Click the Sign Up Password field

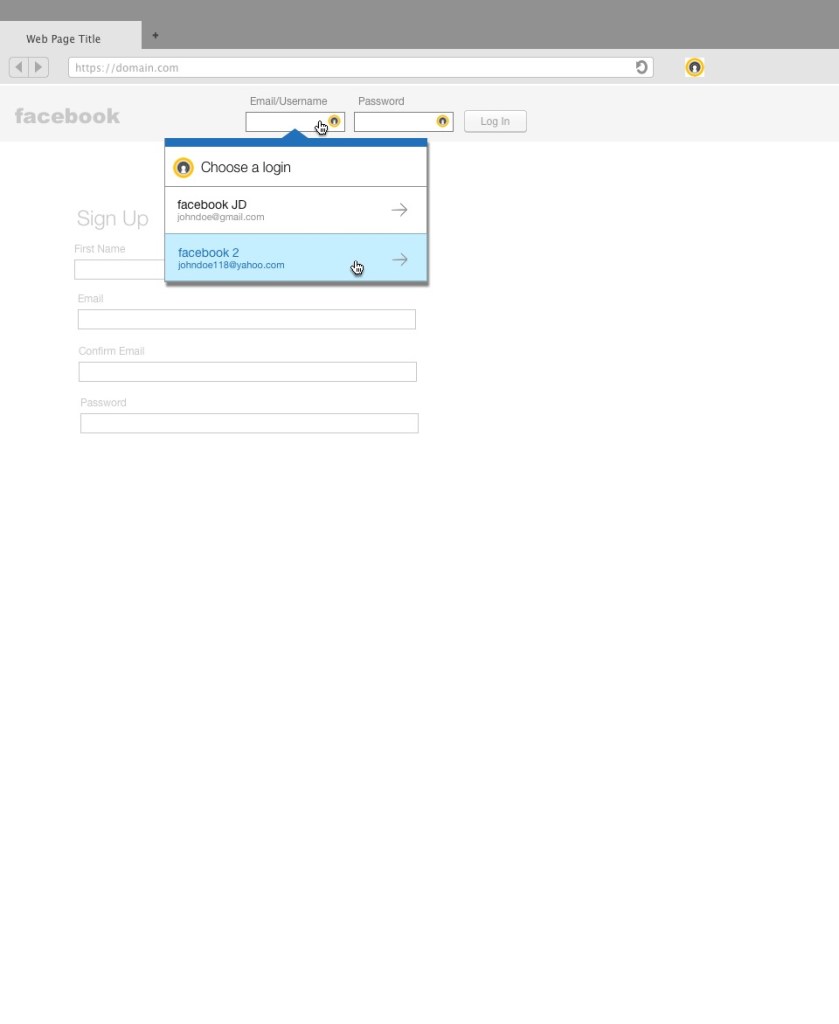[249, 423]
